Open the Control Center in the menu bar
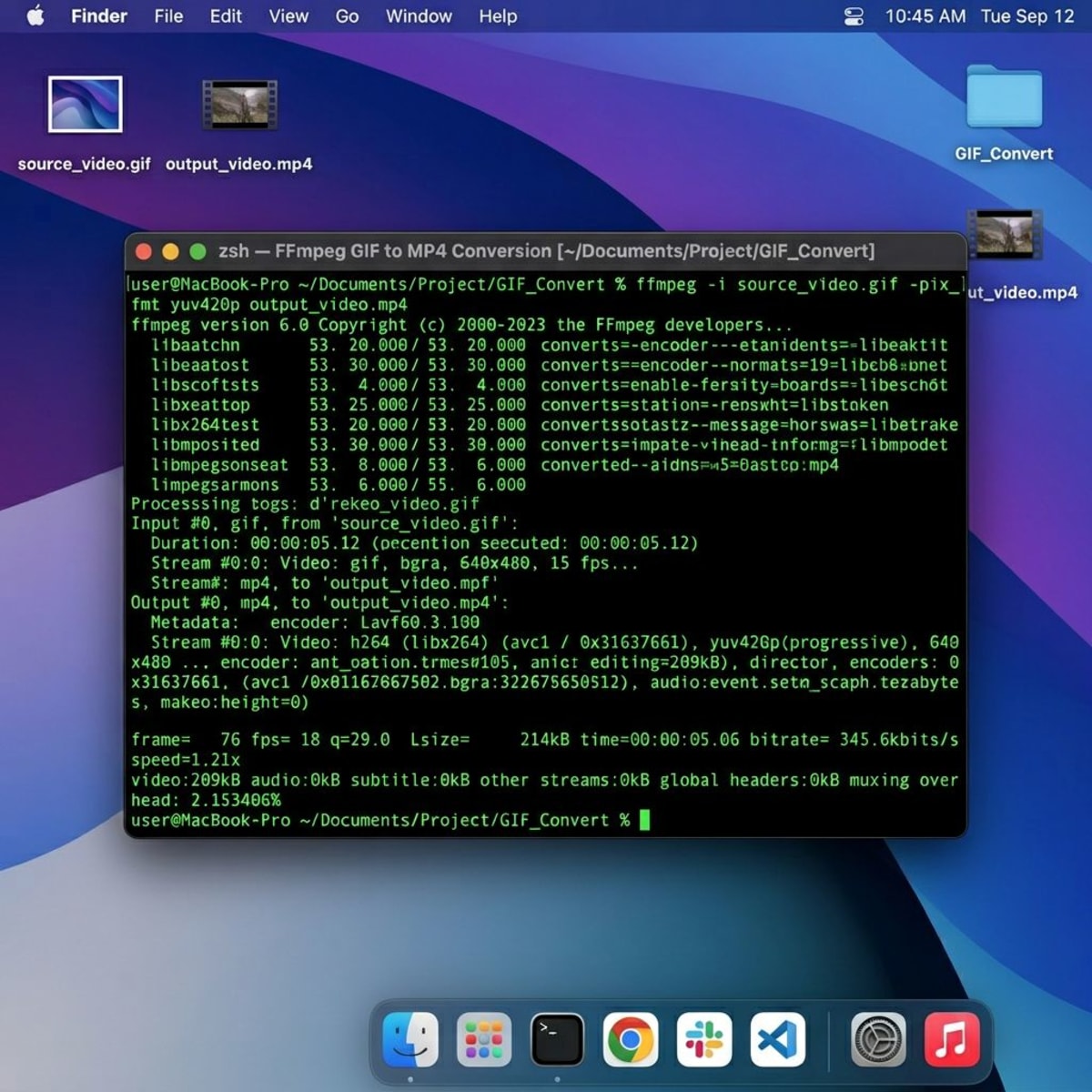The height and width of the screenshot is (1092, 1092). click(854, 15)
